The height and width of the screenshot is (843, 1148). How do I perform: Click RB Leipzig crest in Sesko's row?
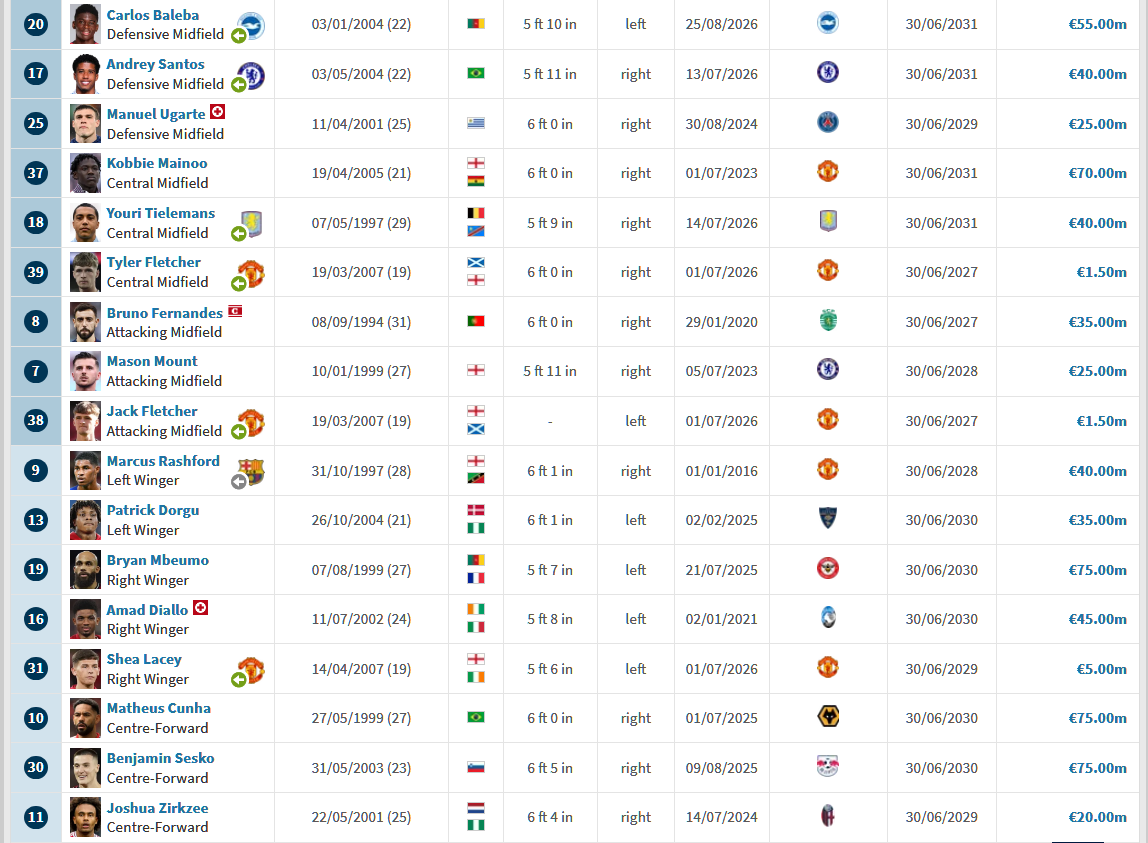[827, 766]
